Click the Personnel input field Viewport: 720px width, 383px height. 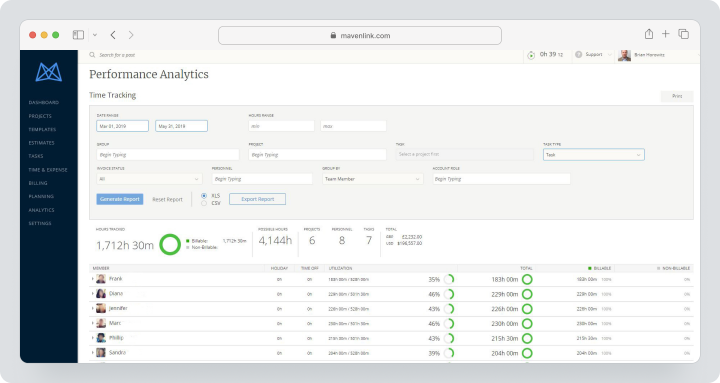262,179
